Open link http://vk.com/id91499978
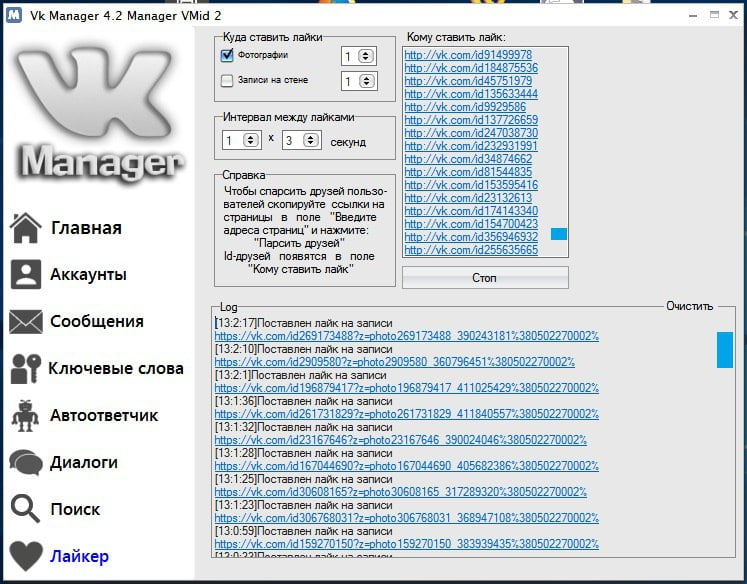This screenshot has width=747, height=584. [x=468, y=55]
